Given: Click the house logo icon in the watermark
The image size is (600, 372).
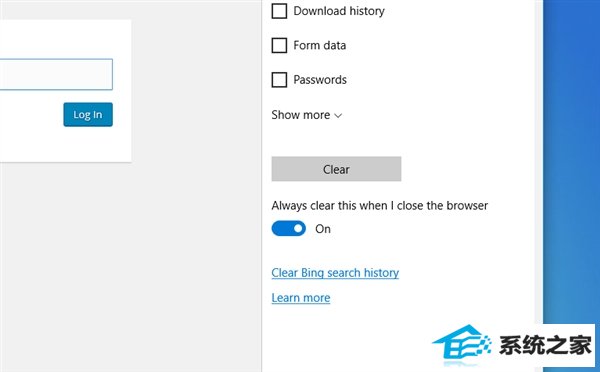Looking at the screenshot, I should [462, 344].
